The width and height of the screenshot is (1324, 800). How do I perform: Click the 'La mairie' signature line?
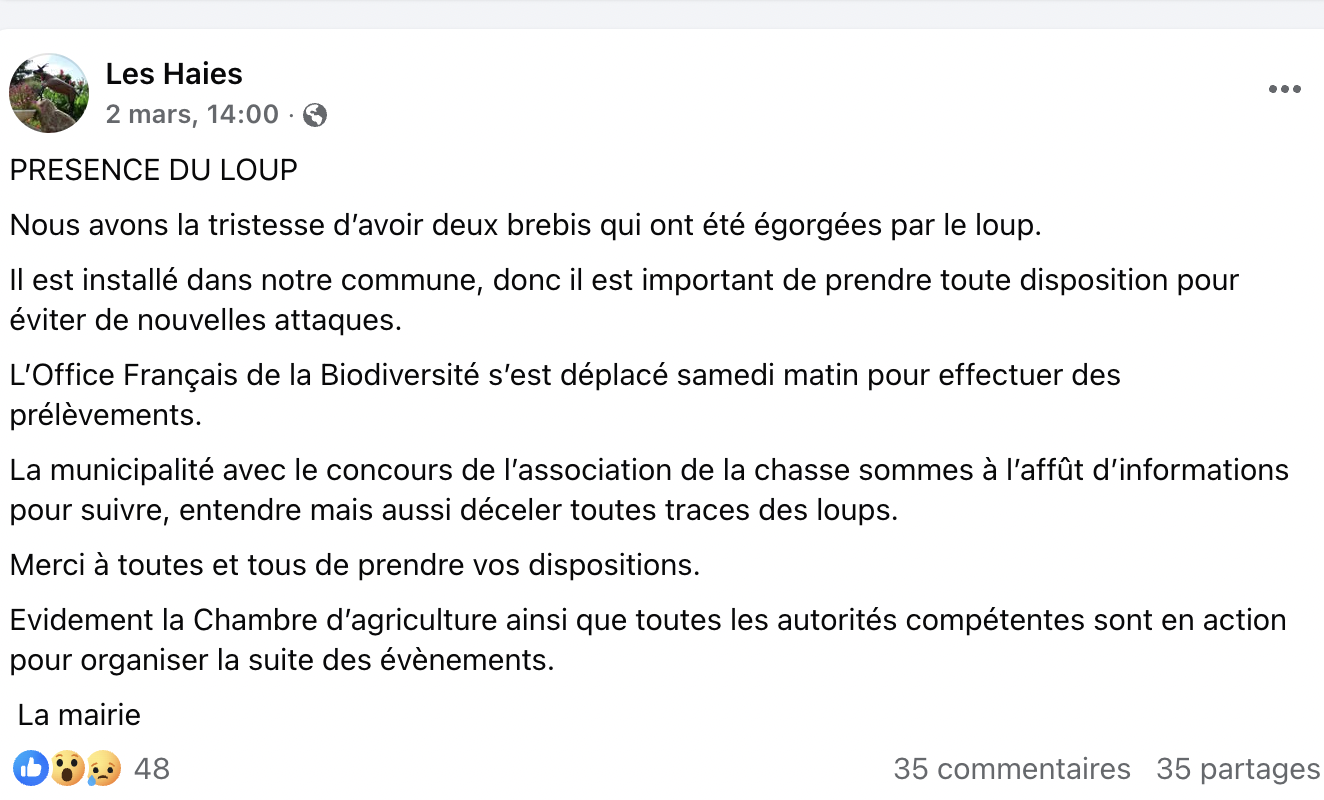pos(79,715)
